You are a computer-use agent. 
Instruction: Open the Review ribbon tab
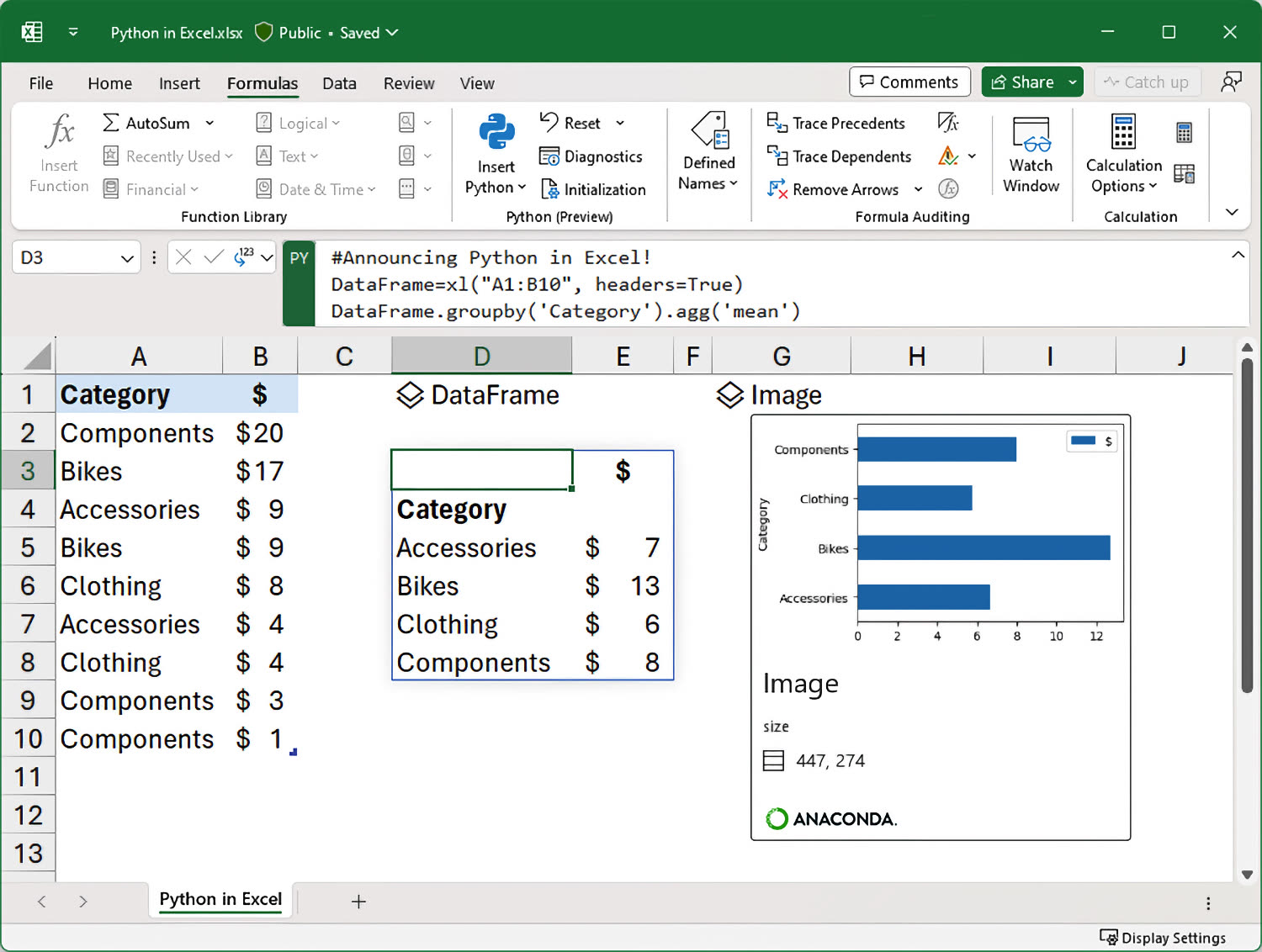(409, 83)
